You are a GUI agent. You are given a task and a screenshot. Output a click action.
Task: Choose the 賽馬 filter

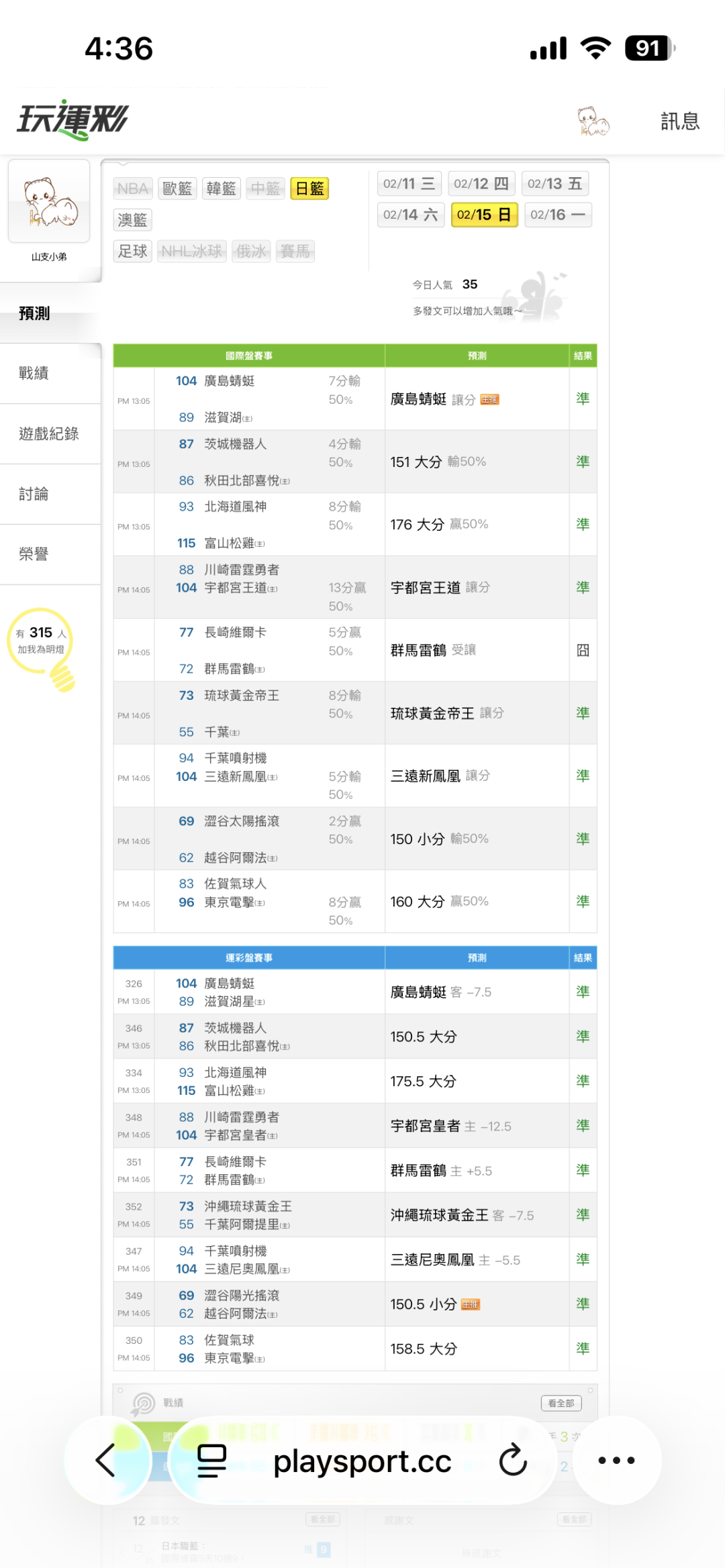(x=295, y=251)
